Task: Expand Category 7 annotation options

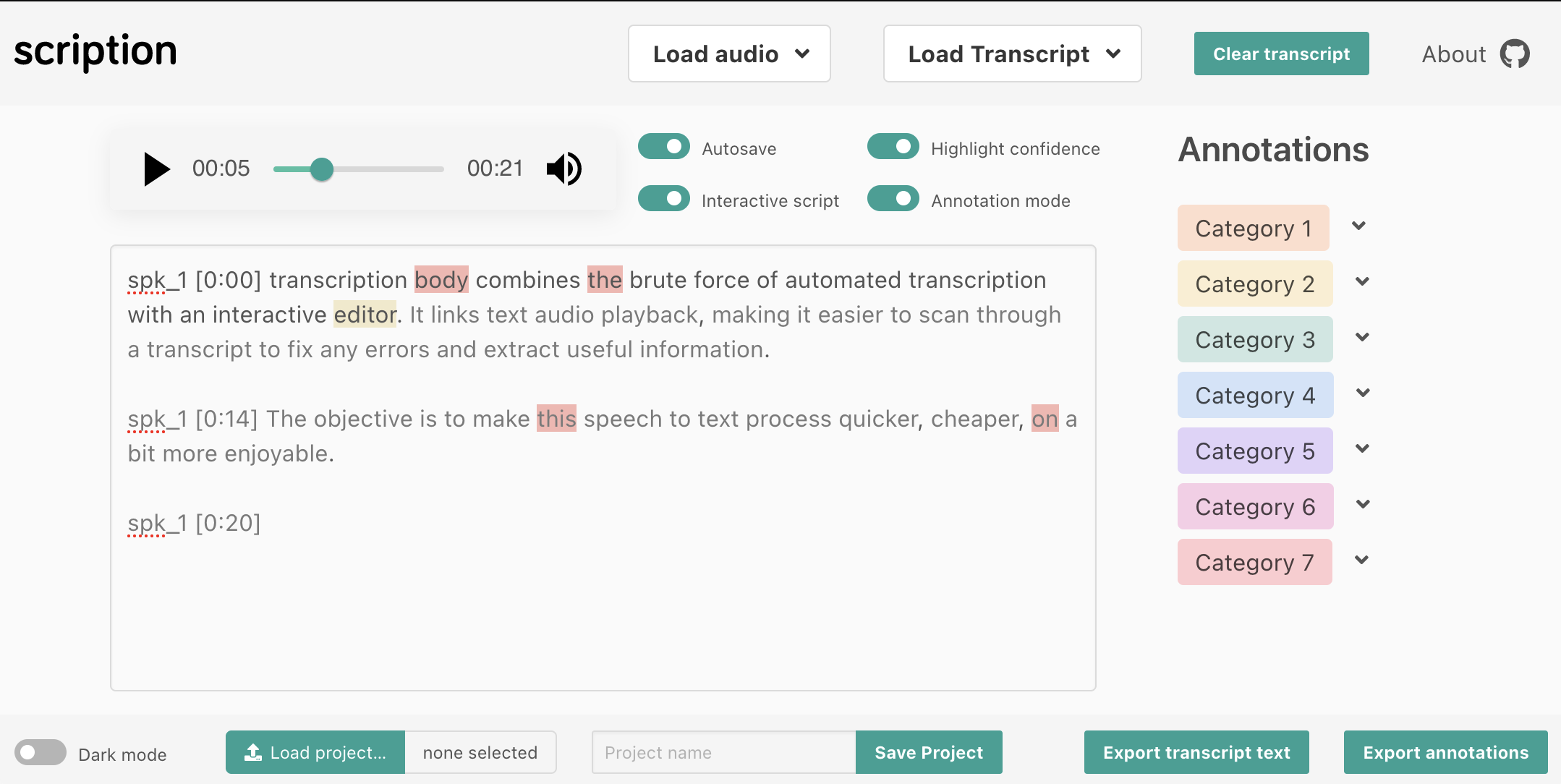Action: (1363, 561)
